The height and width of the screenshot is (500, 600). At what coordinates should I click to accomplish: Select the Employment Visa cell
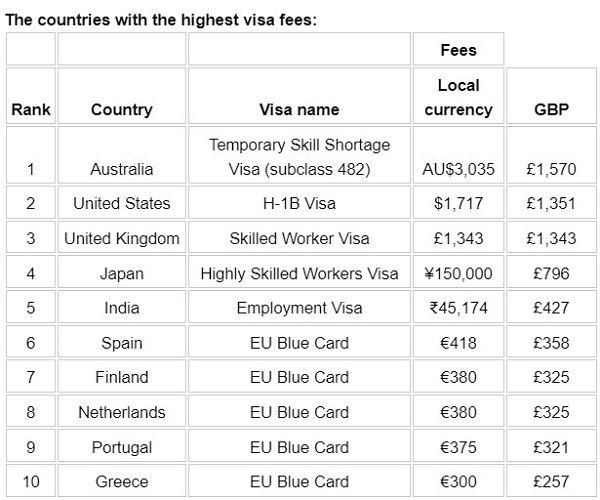[299, 308]
